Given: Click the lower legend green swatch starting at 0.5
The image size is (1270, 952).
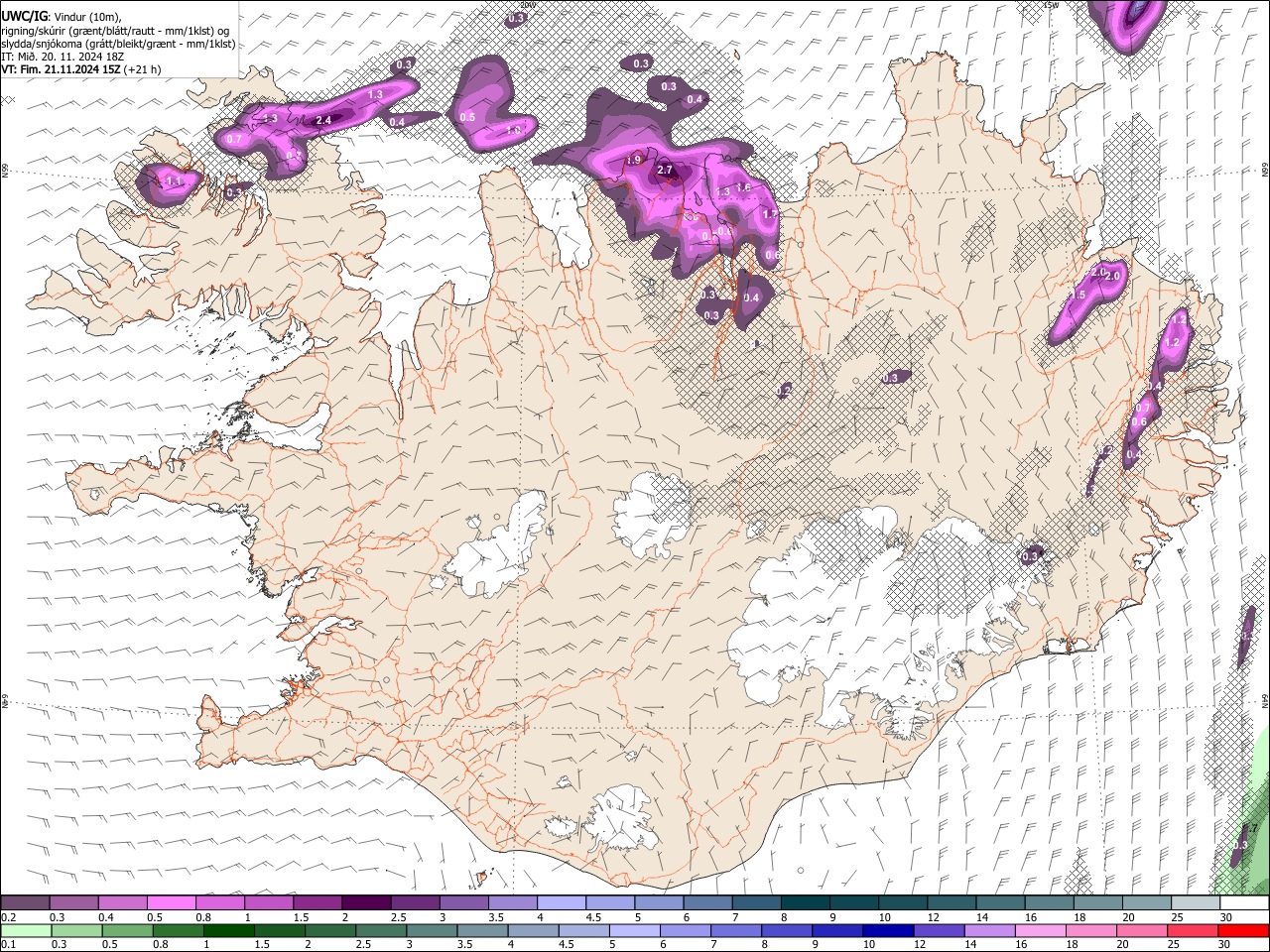Looking at the screenshot, I should (x=127, y=930).
